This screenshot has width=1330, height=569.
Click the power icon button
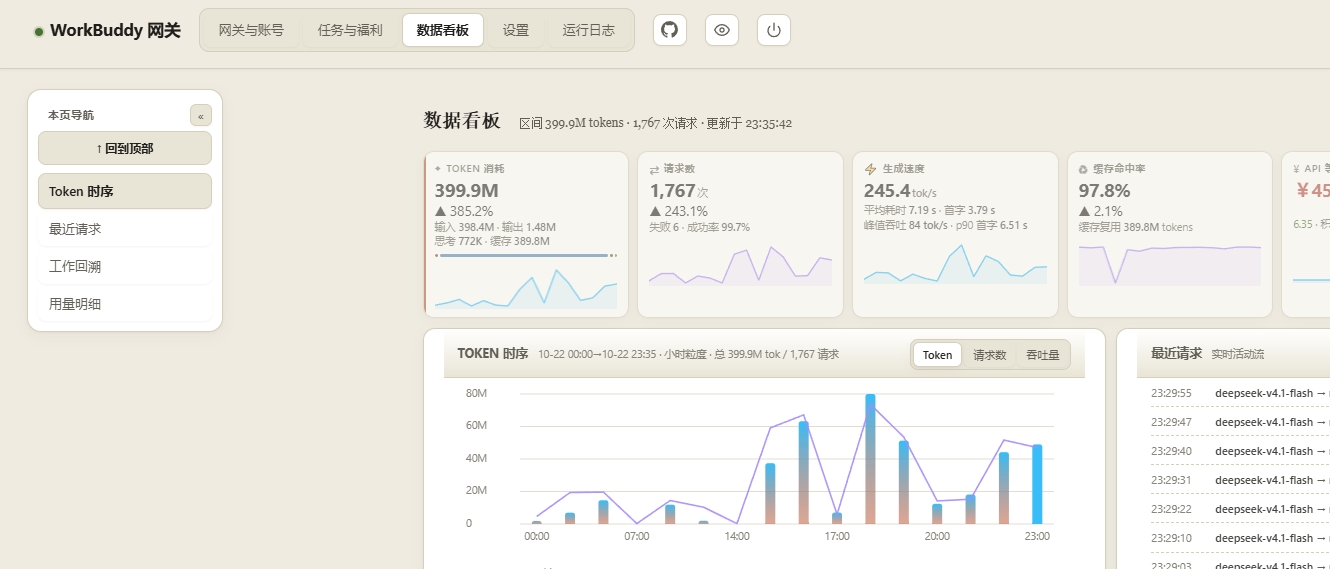tap(774, 30)
